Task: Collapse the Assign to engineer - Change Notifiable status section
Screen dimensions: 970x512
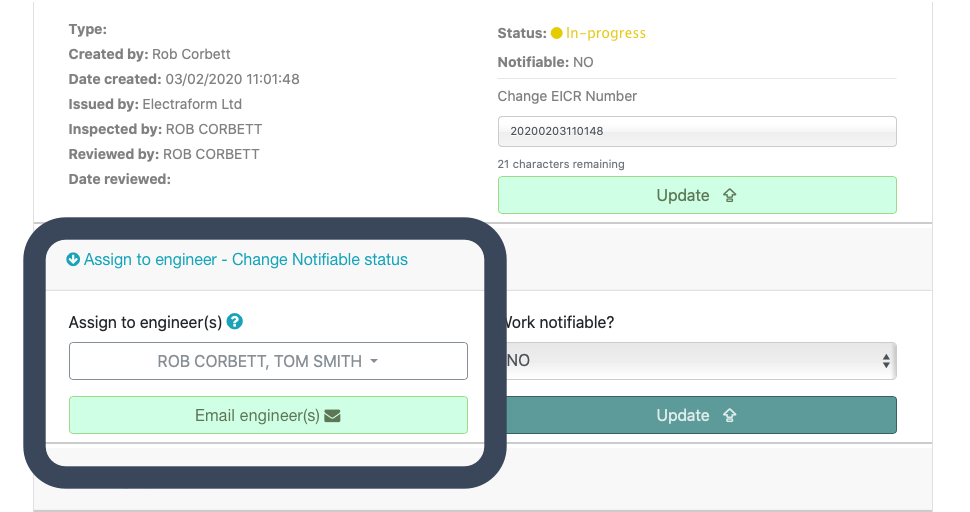Action: (x=245, y=260)
